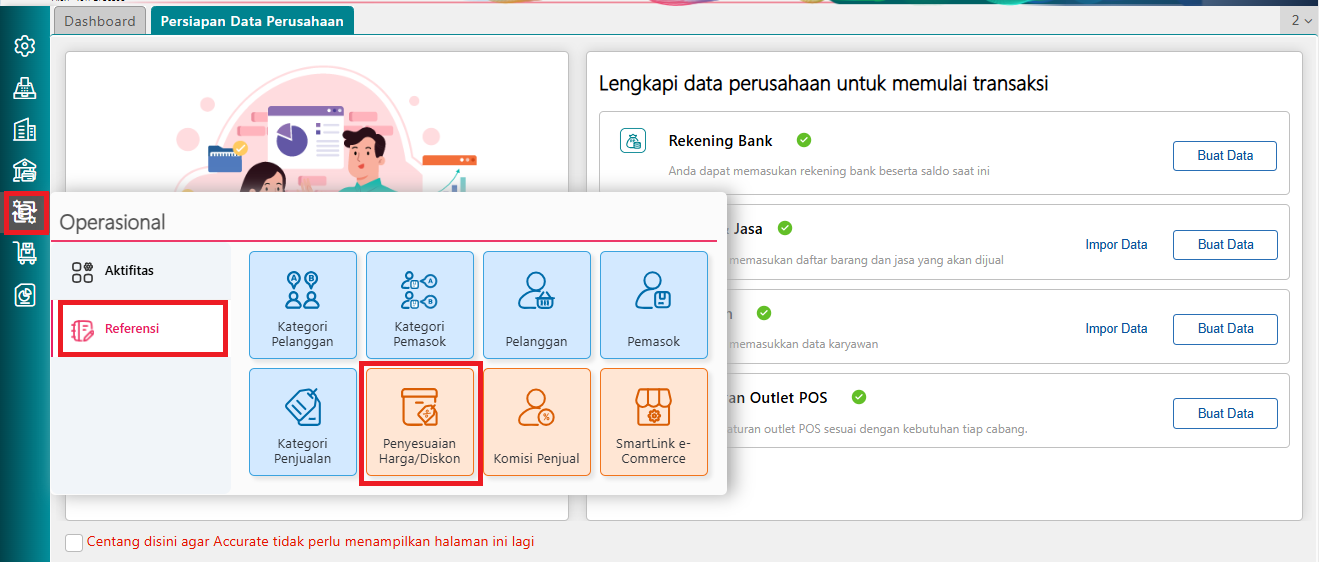The height and width of the screenshot is (562, 1322).
Task: Switch to Persiapan Data Perusahaan tab
Action: 252,21
